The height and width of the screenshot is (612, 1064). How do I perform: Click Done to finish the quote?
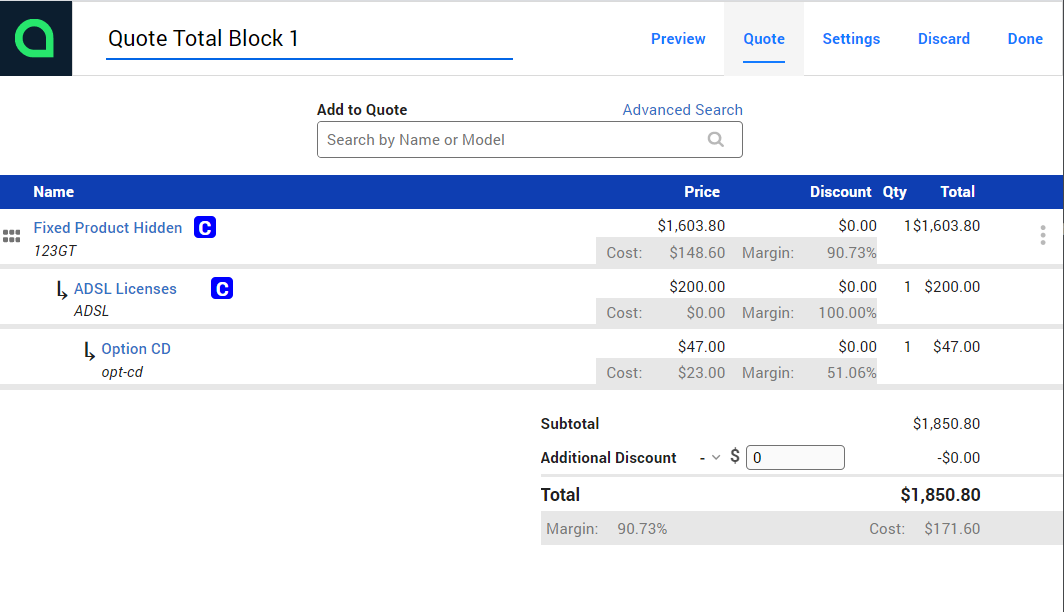click(x=1025, y=39)
